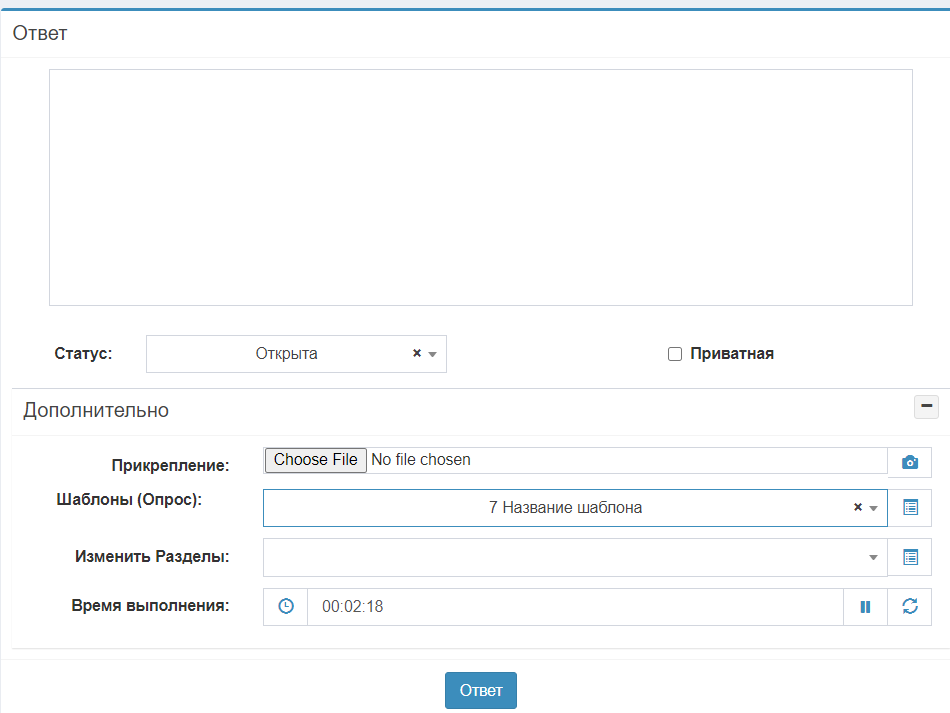Expand the Изменить Разделы dropdown
This screenshot has width=950, height=713.
(x=574, y=557)
